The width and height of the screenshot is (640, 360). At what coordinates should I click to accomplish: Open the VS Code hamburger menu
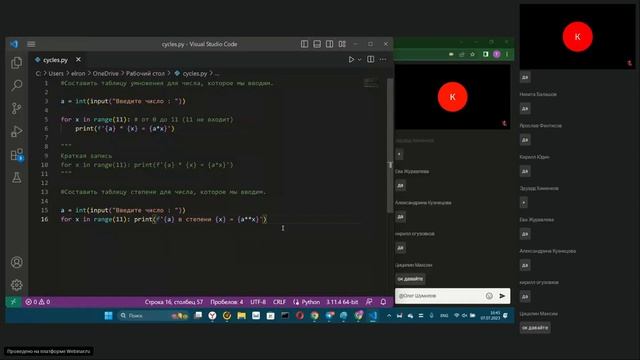[x=31, y=44]
